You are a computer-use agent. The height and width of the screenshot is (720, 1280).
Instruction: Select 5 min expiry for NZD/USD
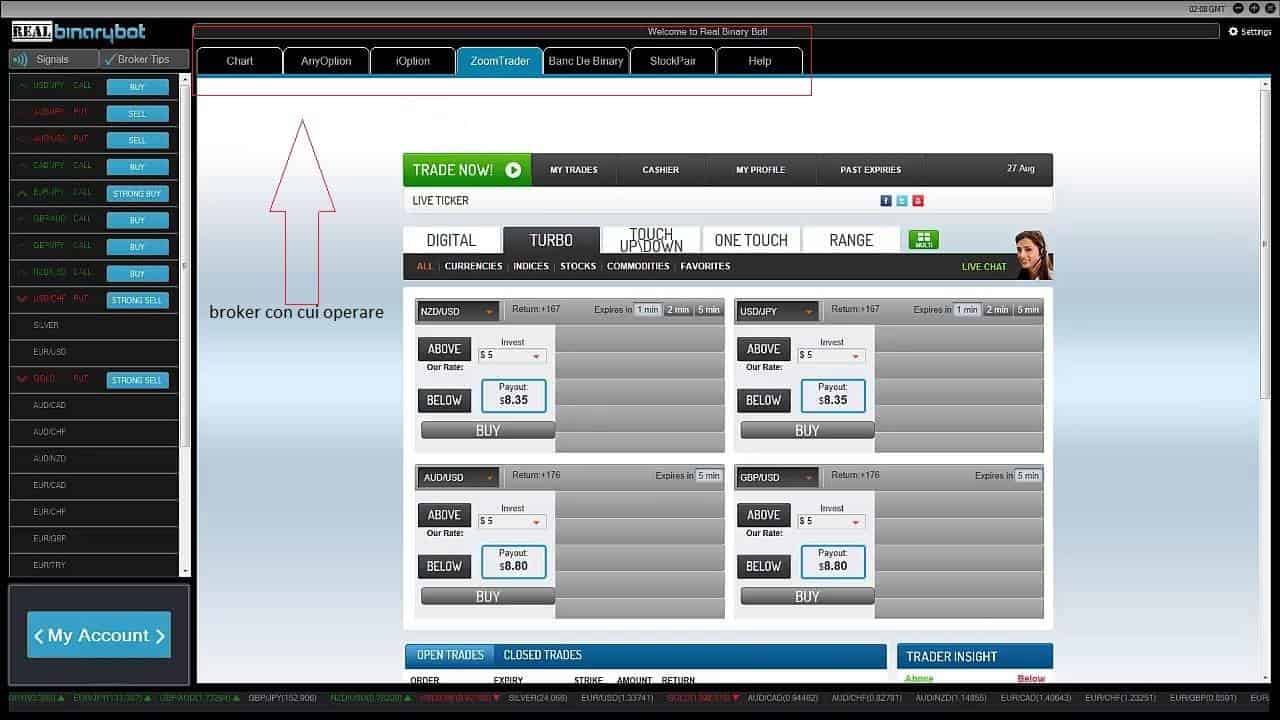[709, 310]
